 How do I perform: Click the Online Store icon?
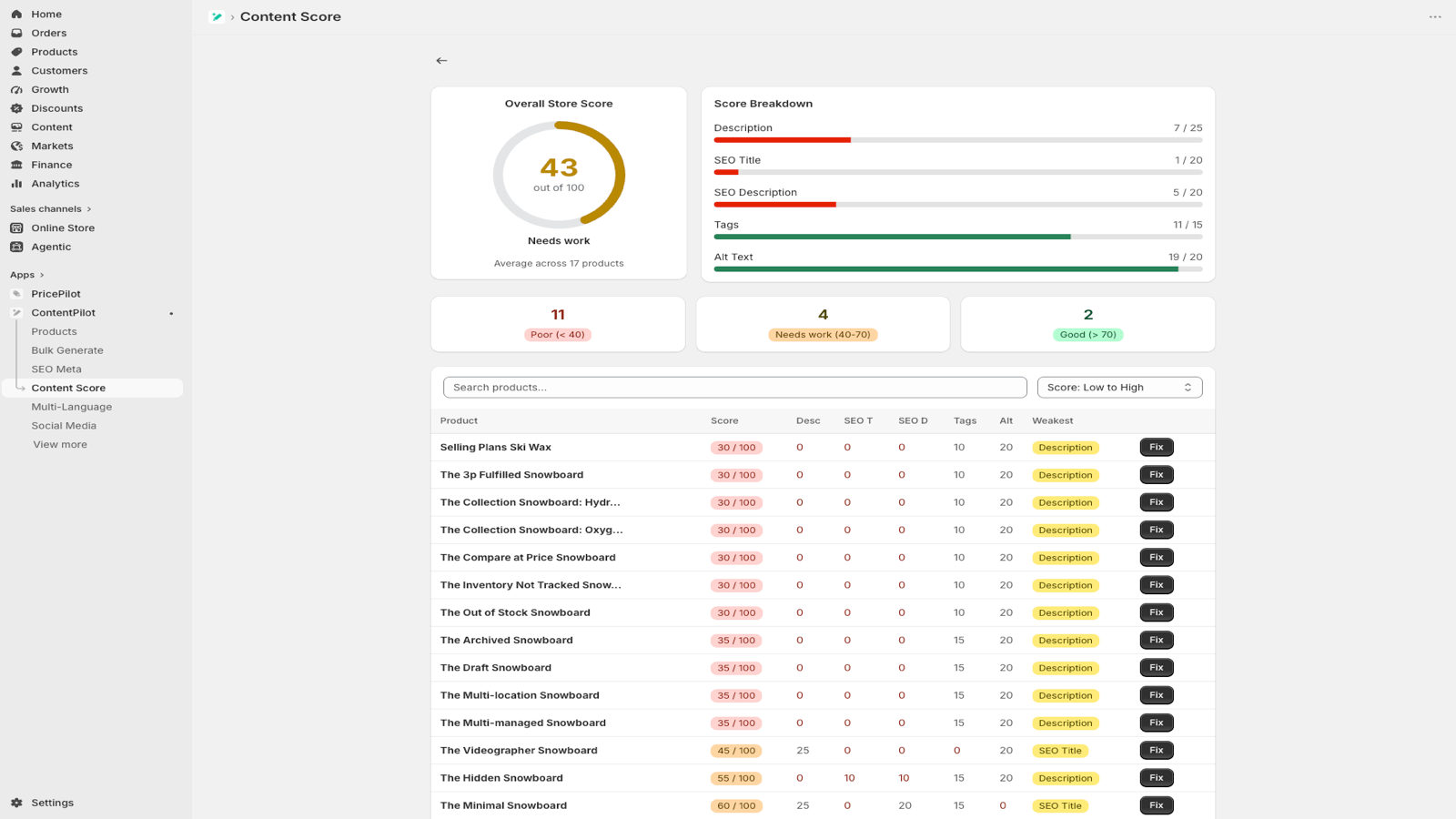tap(16, 227)
